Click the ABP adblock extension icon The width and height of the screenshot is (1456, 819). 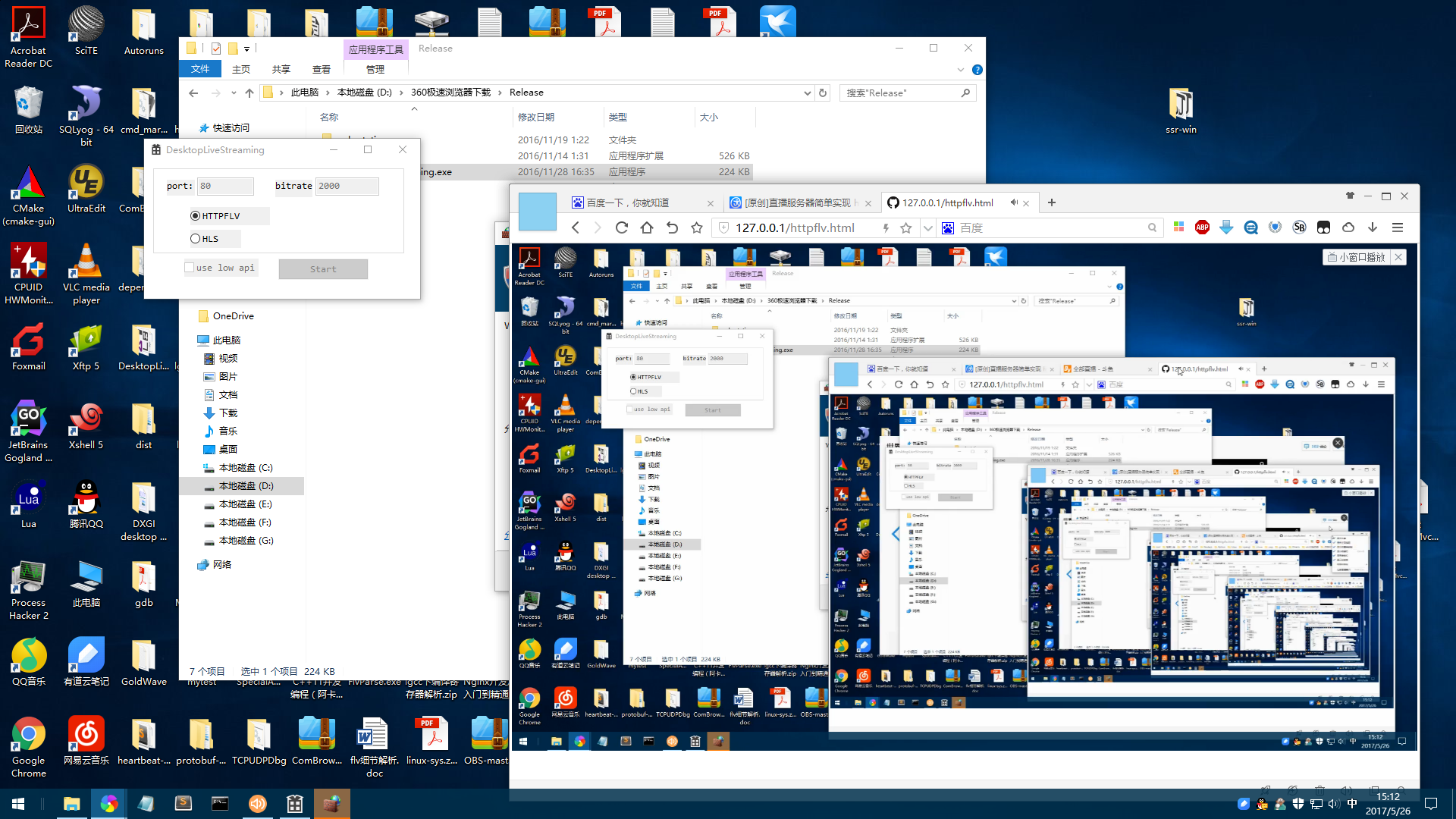click(1202, 227)
